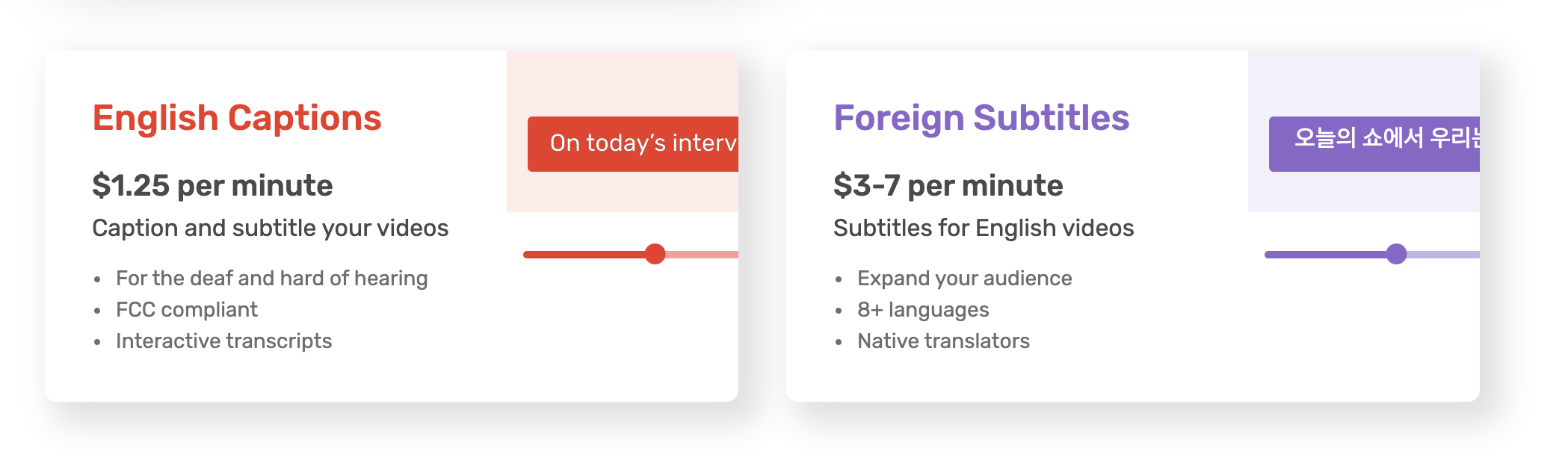Click 'For the deaf and hard of hearing'
The image size is (1568, 469).
pos(272,278)
